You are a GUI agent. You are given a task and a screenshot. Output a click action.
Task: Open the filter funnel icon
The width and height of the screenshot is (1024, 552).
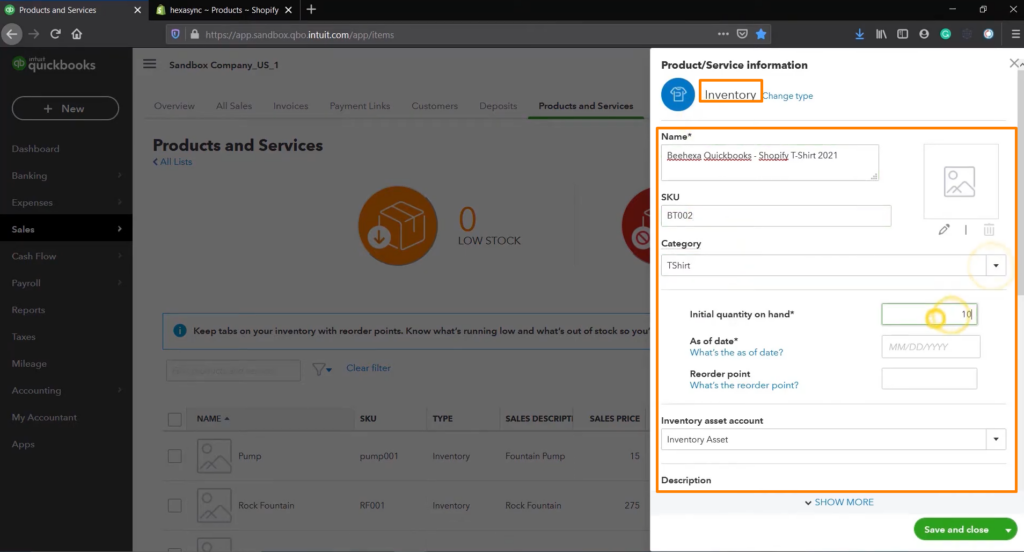321,370
